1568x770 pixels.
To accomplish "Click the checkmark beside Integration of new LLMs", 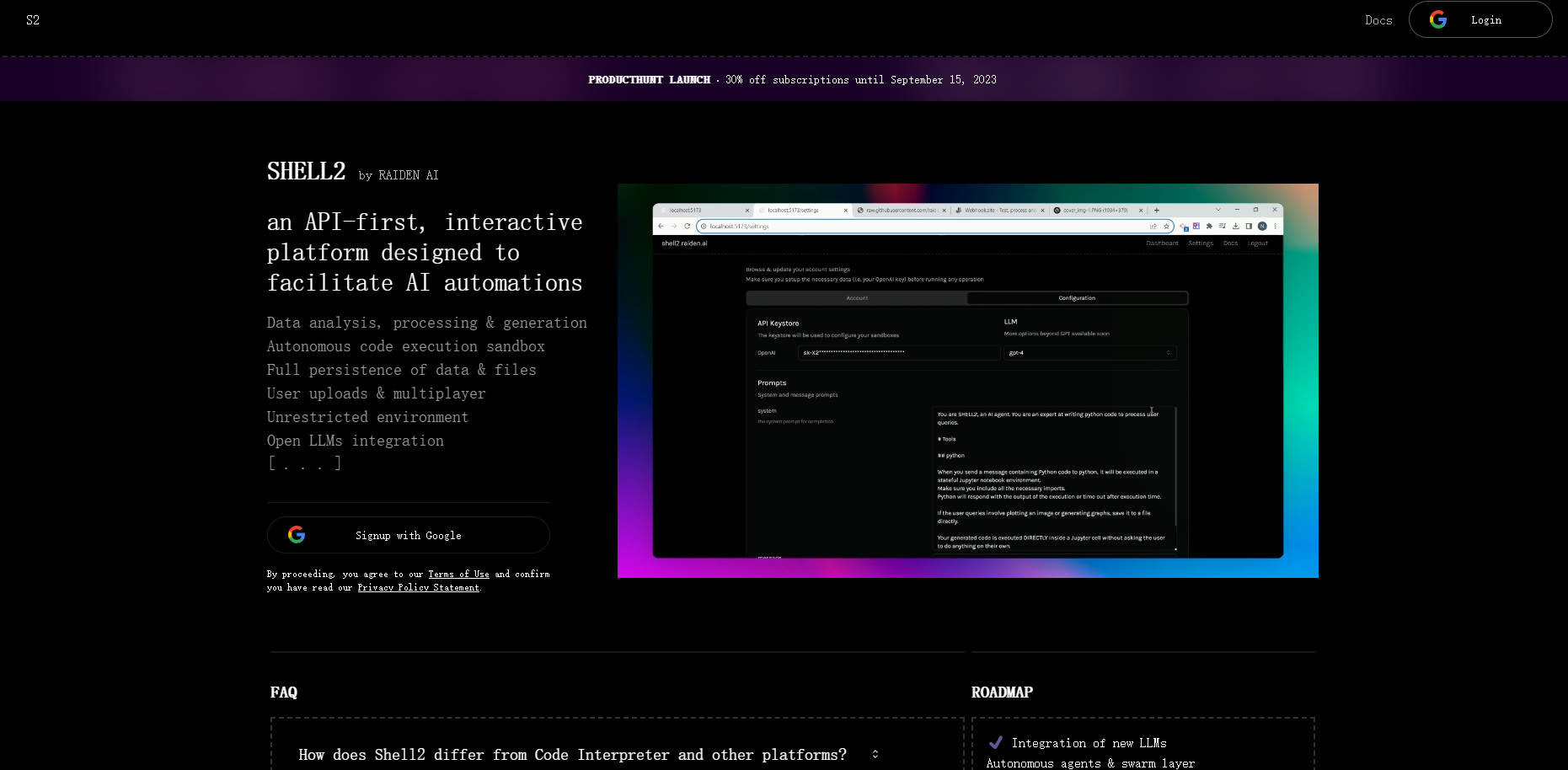I will point(995,742).
